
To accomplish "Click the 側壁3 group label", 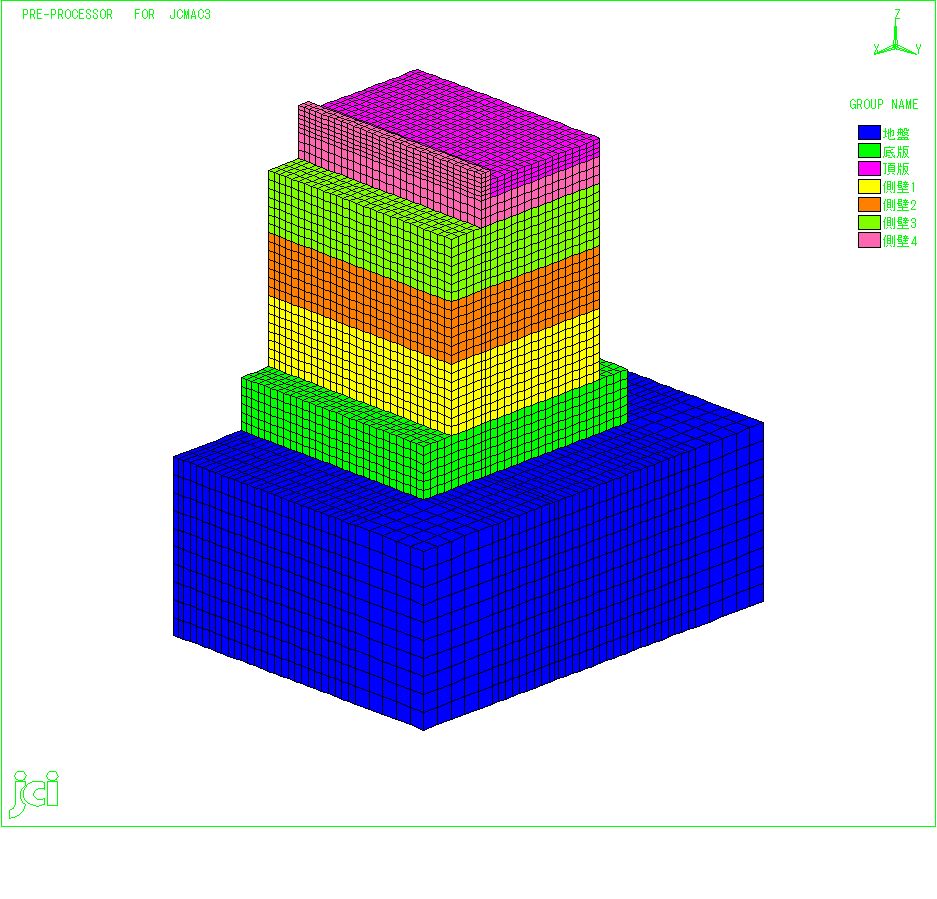I will tap(899, 223).
